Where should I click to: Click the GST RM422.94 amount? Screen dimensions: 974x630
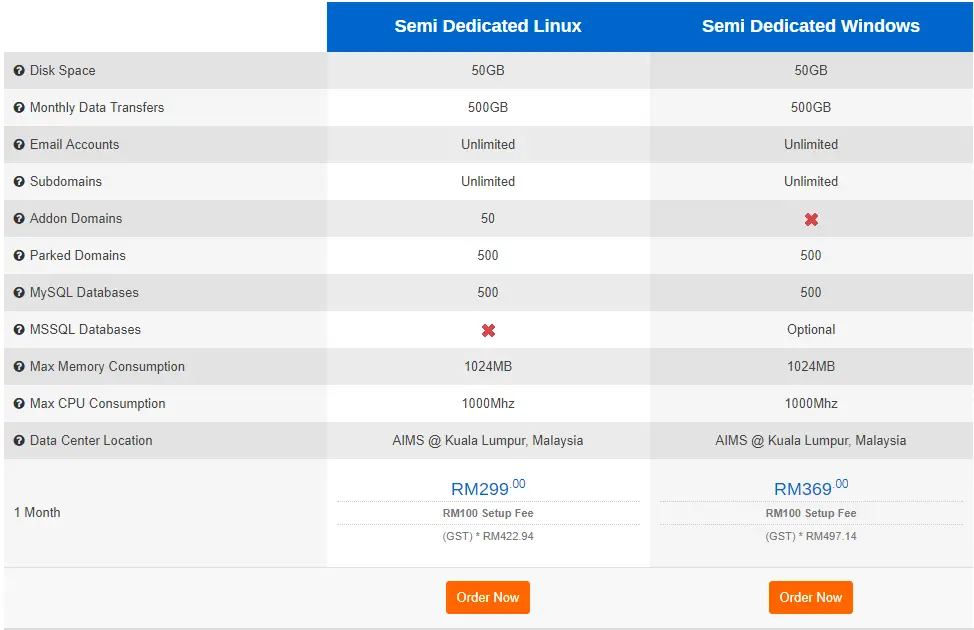coord(488,536)
